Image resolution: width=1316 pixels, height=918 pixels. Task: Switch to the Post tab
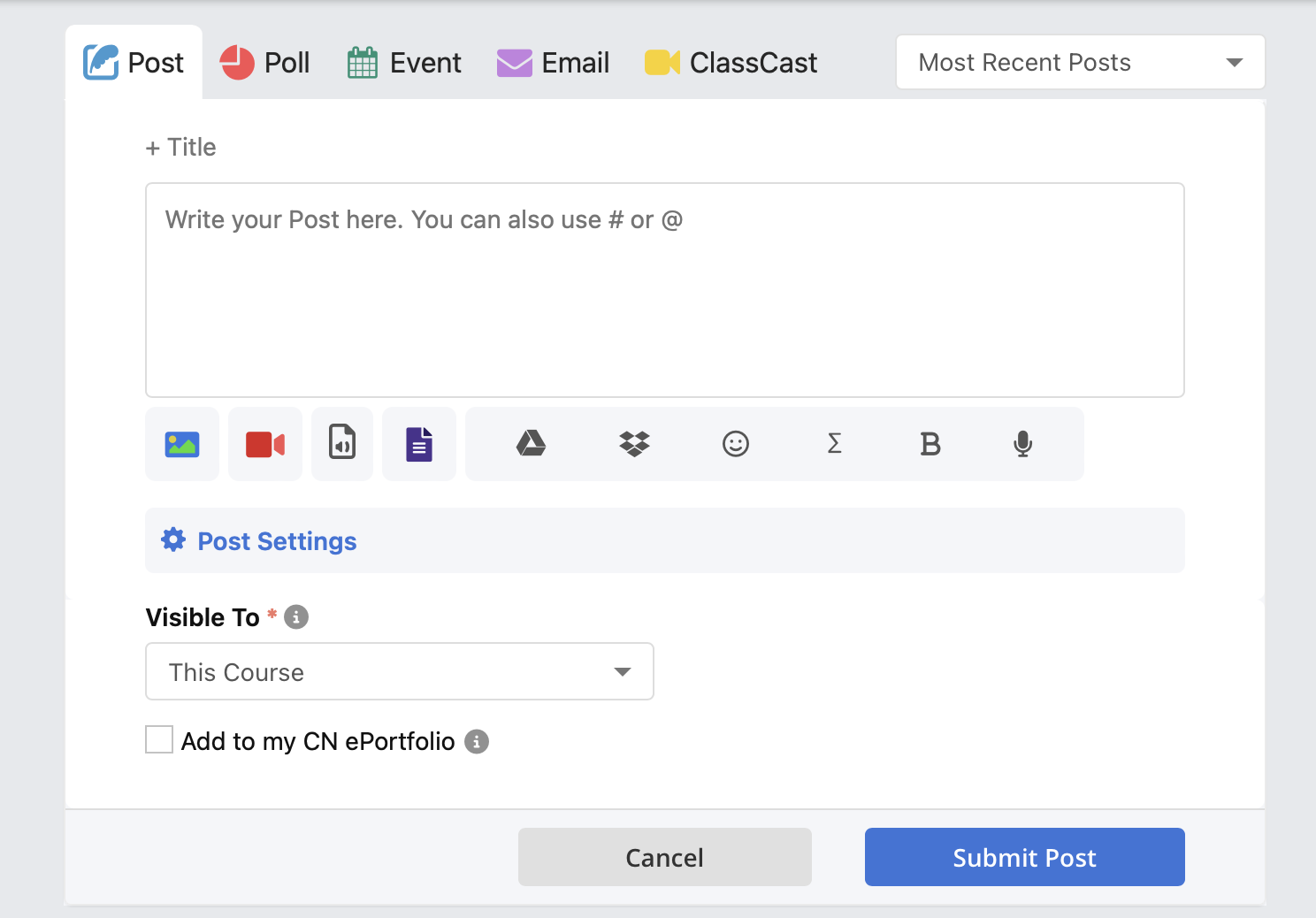click(134, 62)
